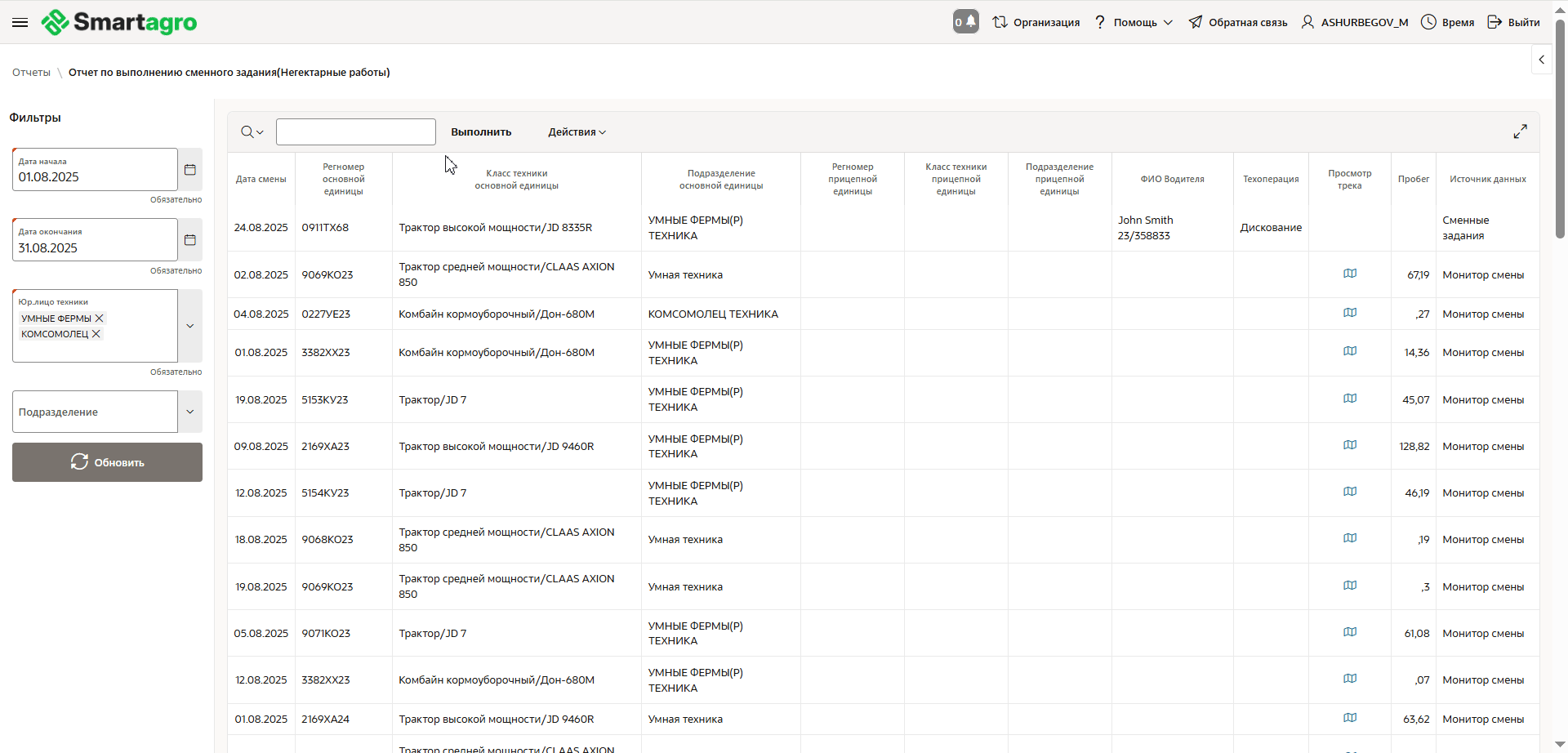The height and width of the screenshot is (753, 1568).
Task: Open calendar picker for start date
Action: point(190,170)
